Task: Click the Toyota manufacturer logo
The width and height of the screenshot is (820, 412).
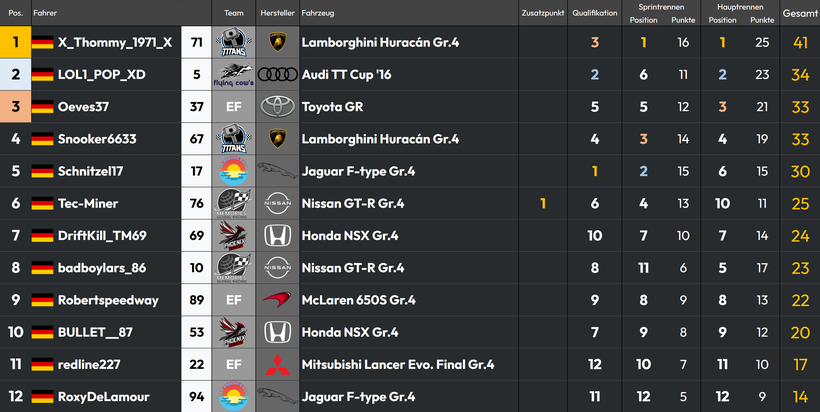Action: (x=278, y=107)
